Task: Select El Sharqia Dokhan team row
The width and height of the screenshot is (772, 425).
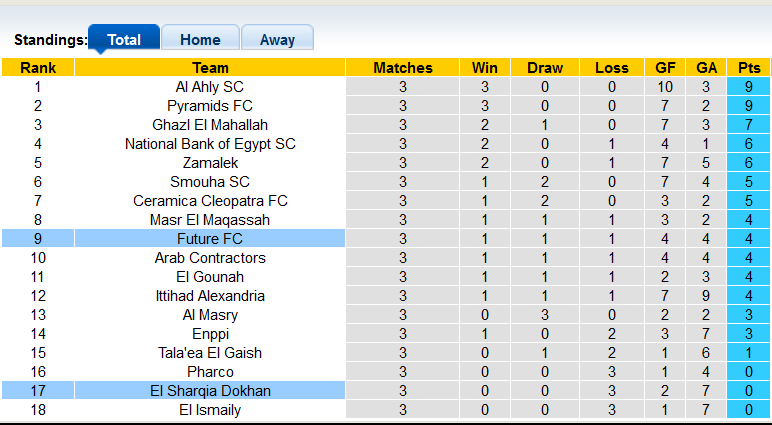Action: [x=210, y=391]
